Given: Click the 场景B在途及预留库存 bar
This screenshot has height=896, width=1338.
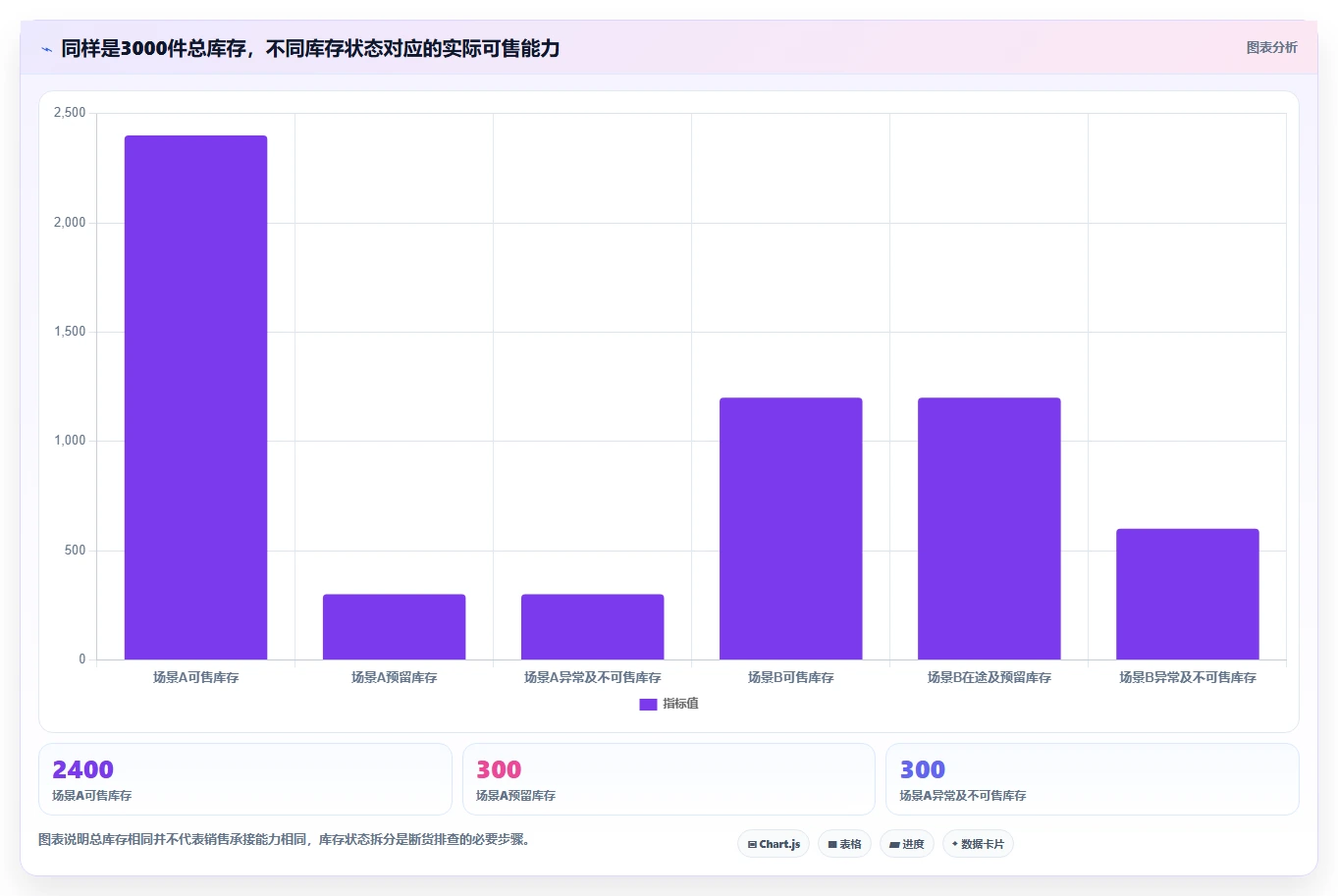Looking at the screenshot, I should [989, 529].
